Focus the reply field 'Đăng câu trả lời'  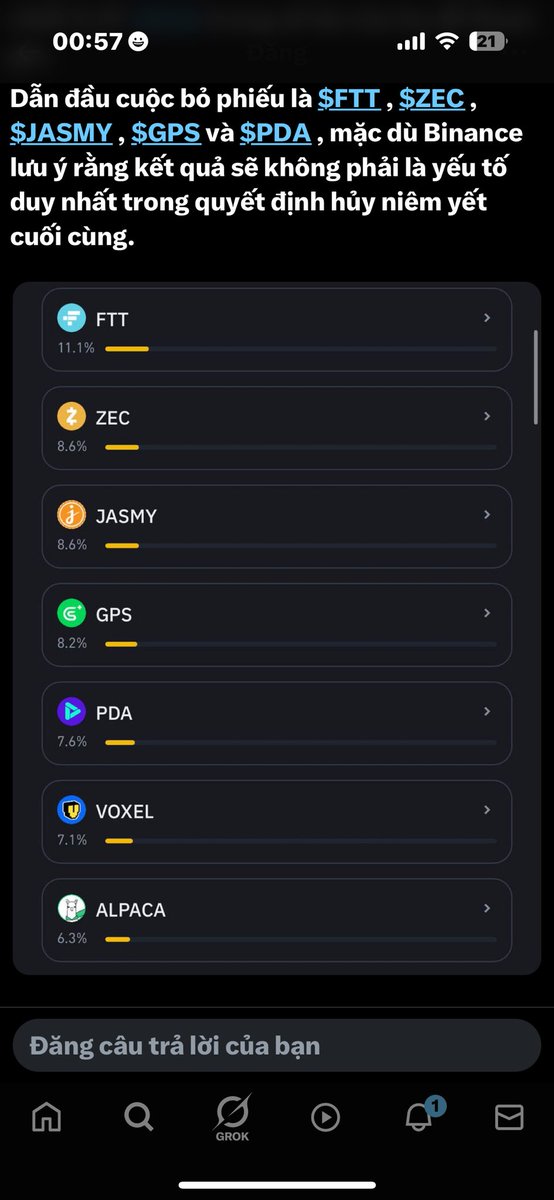(x=277, y=1046)
